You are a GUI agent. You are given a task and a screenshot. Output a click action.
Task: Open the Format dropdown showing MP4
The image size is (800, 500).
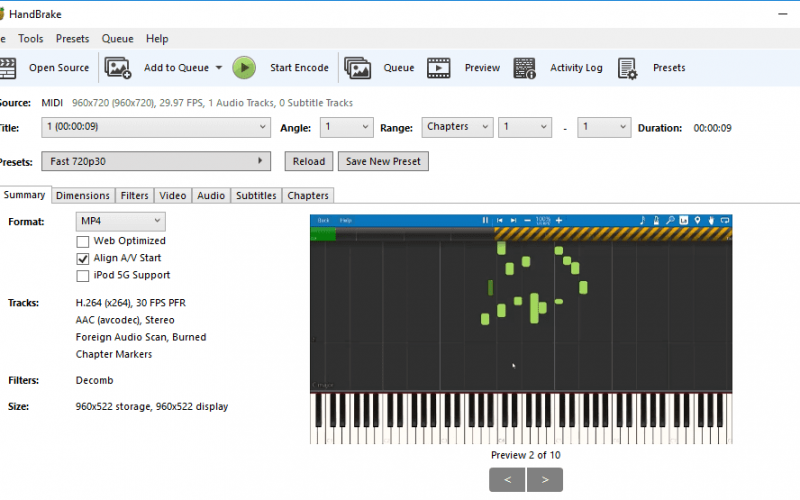pos(120,221)
